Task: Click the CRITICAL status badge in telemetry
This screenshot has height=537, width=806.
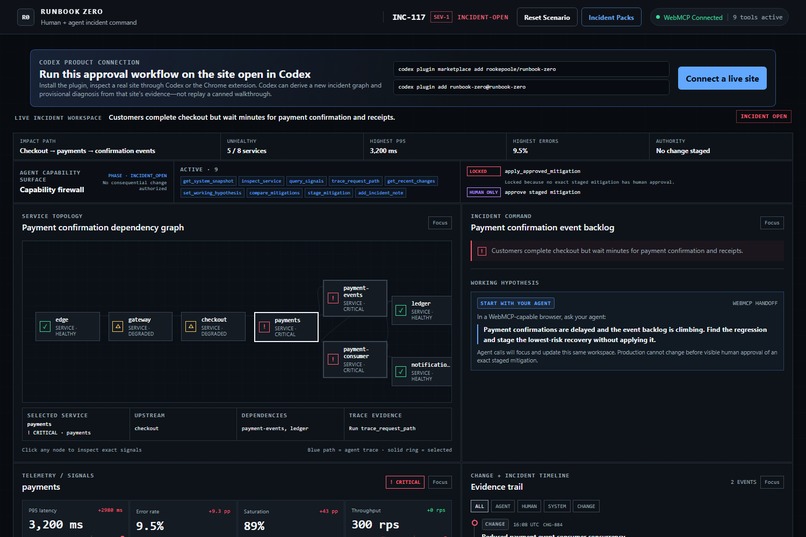Action: pyautogui.click(x=405, y=482)
